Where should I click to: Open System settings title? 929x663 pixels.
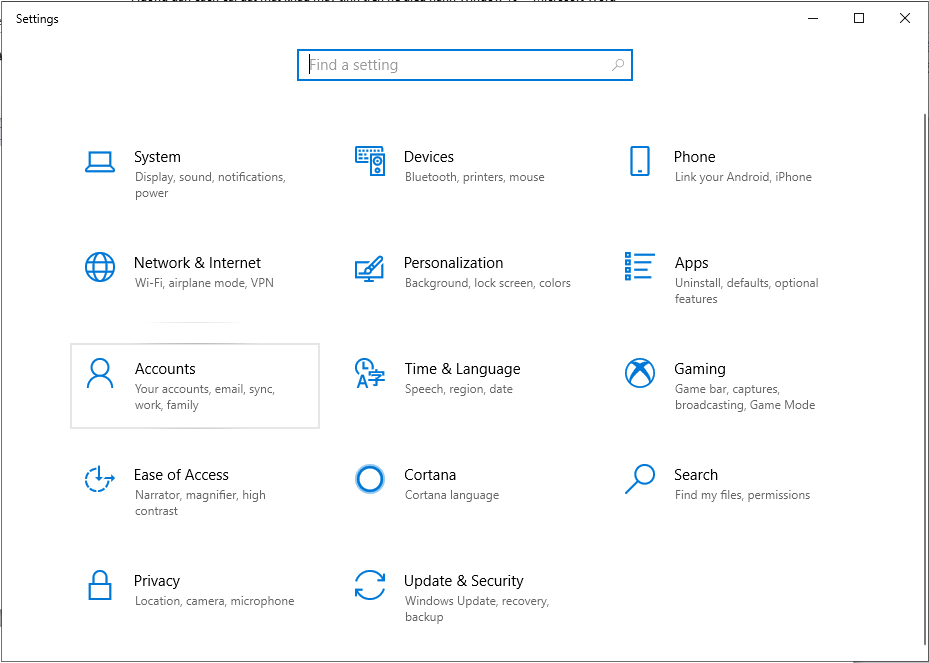[x=157, y=157]
